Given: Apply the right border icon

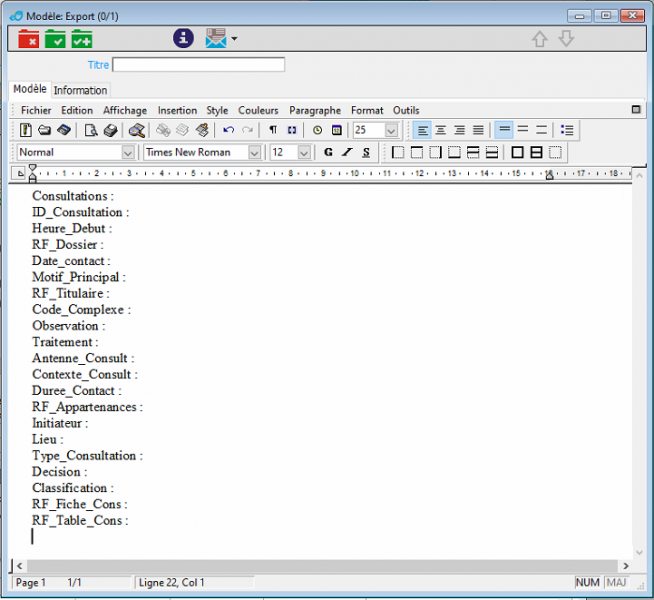Looking at the screenshot, I should [x=435, y=152].
